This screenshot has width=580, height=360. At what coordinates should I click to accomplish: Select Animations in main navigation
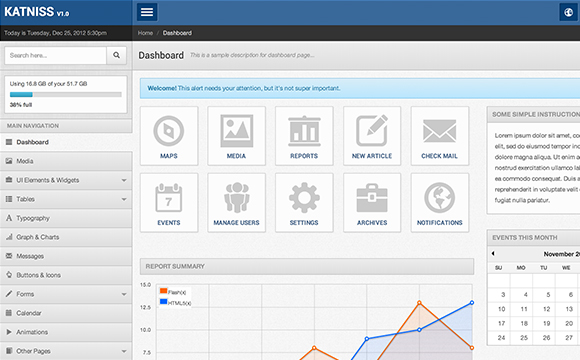[x=66, y=332]
